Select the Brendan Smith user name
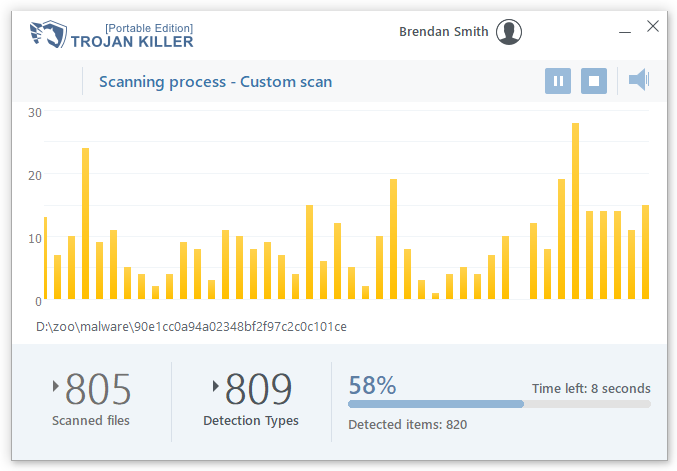 (x=443, y=32)
